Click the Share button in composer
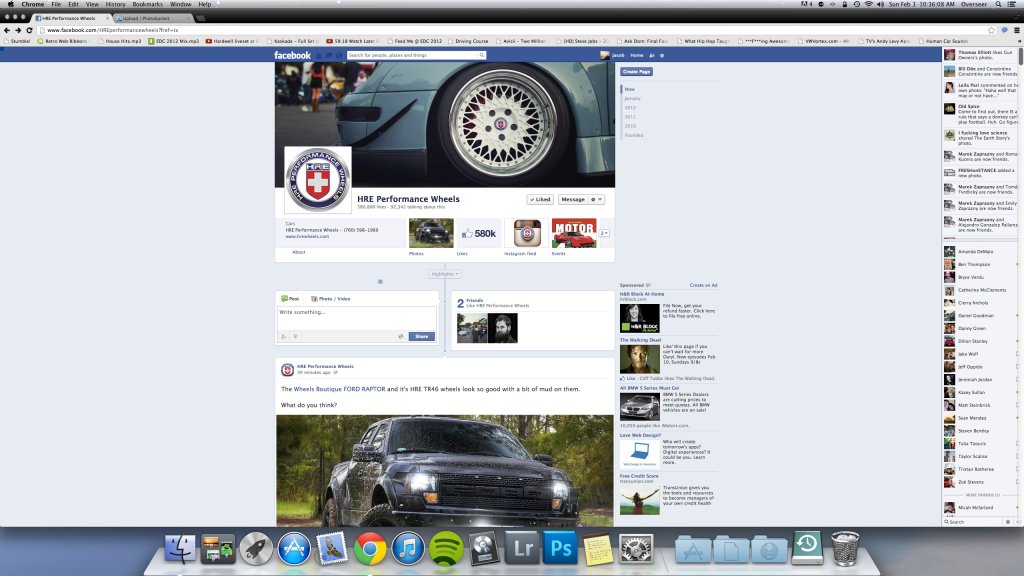Image resolution: width=1024 pixels, height=576 pixels. [421, 336]
